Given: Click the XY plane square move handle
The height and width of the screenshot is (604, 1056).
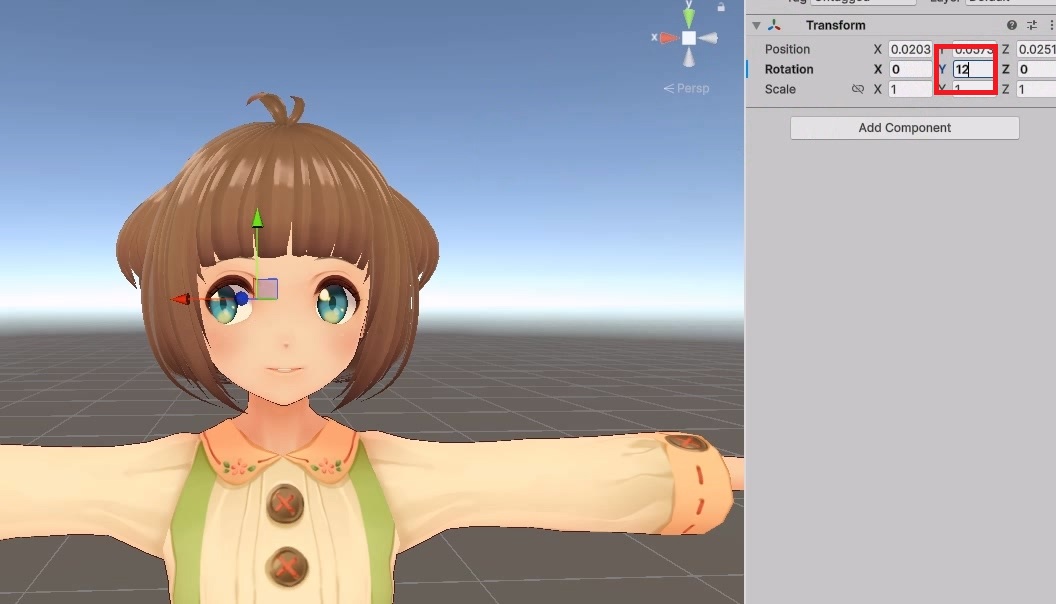Looking at the screenshot, I should (x=266, y=289).
